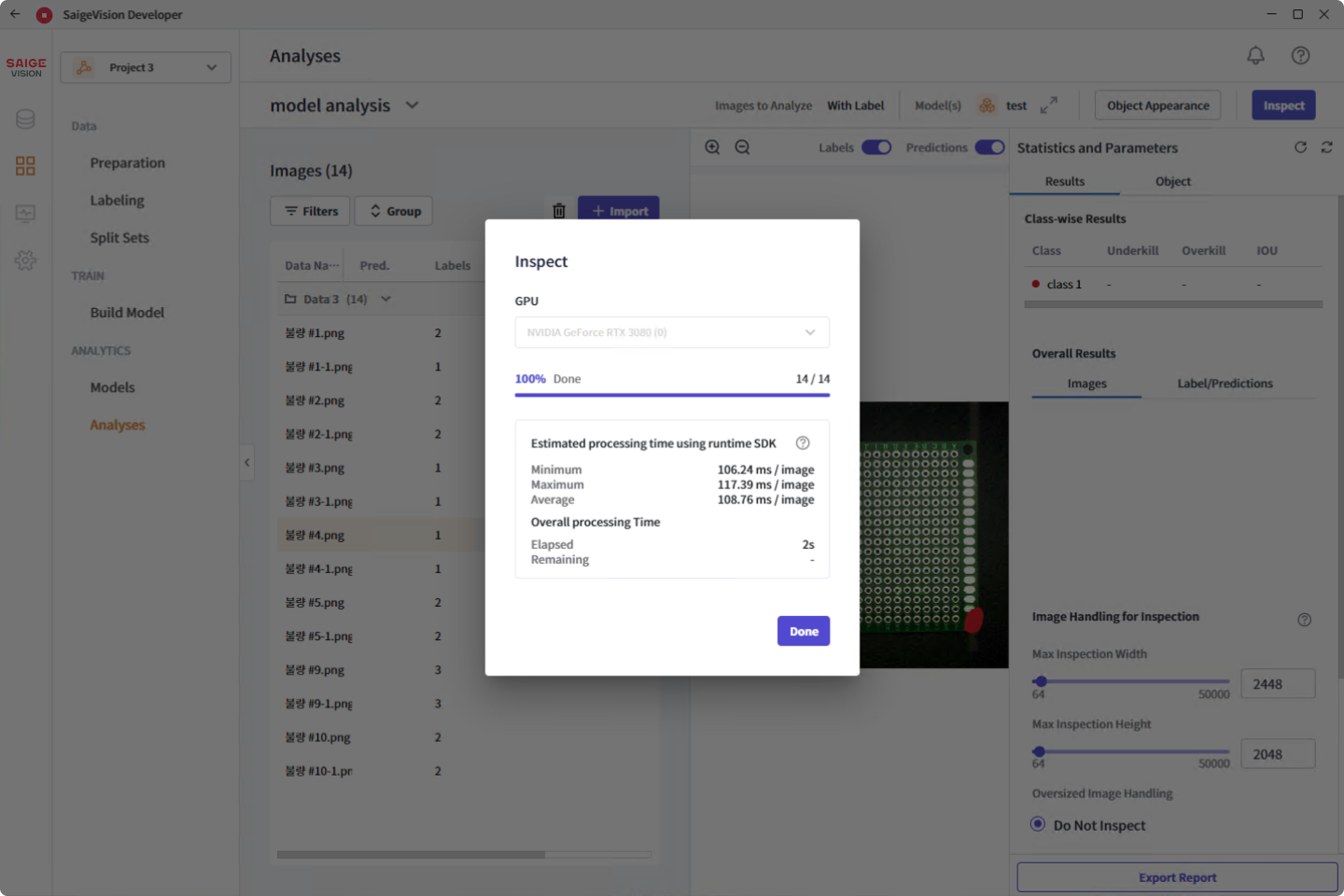Open help for estimated processing time
The image size is (1344, 896).
803,443
